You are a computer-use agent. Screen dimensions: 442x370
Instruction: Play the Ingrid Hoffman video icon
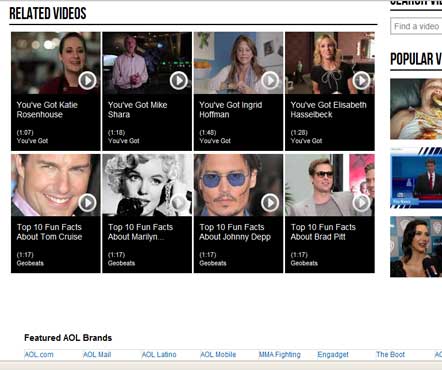click(x=270, y=80)
